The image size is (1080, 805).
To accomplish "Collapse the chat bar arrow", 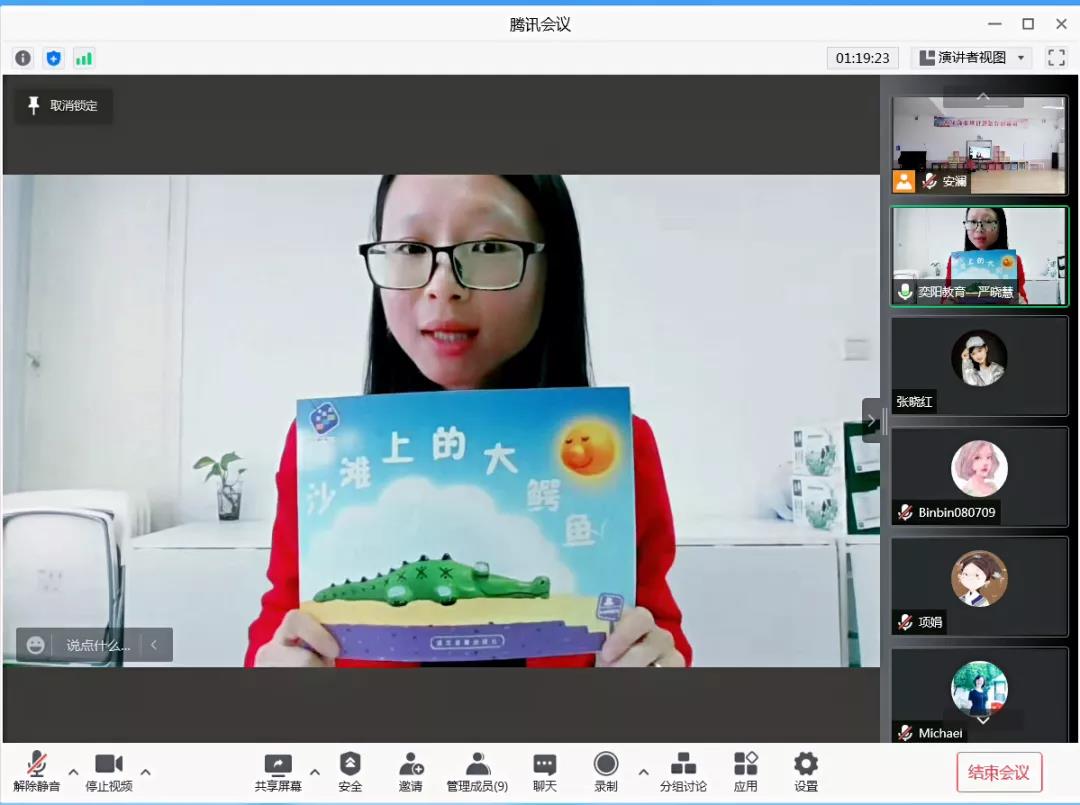I will (154, 645).
